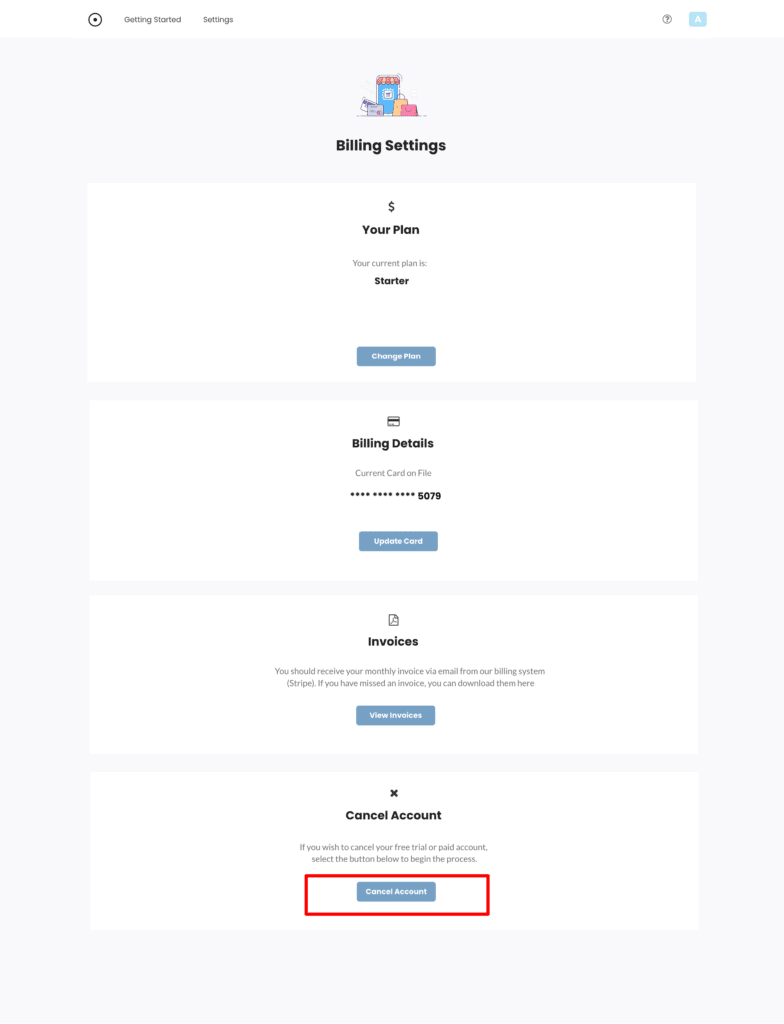
Task: Open the user avatar labeled A
Action: coord(698,20)
